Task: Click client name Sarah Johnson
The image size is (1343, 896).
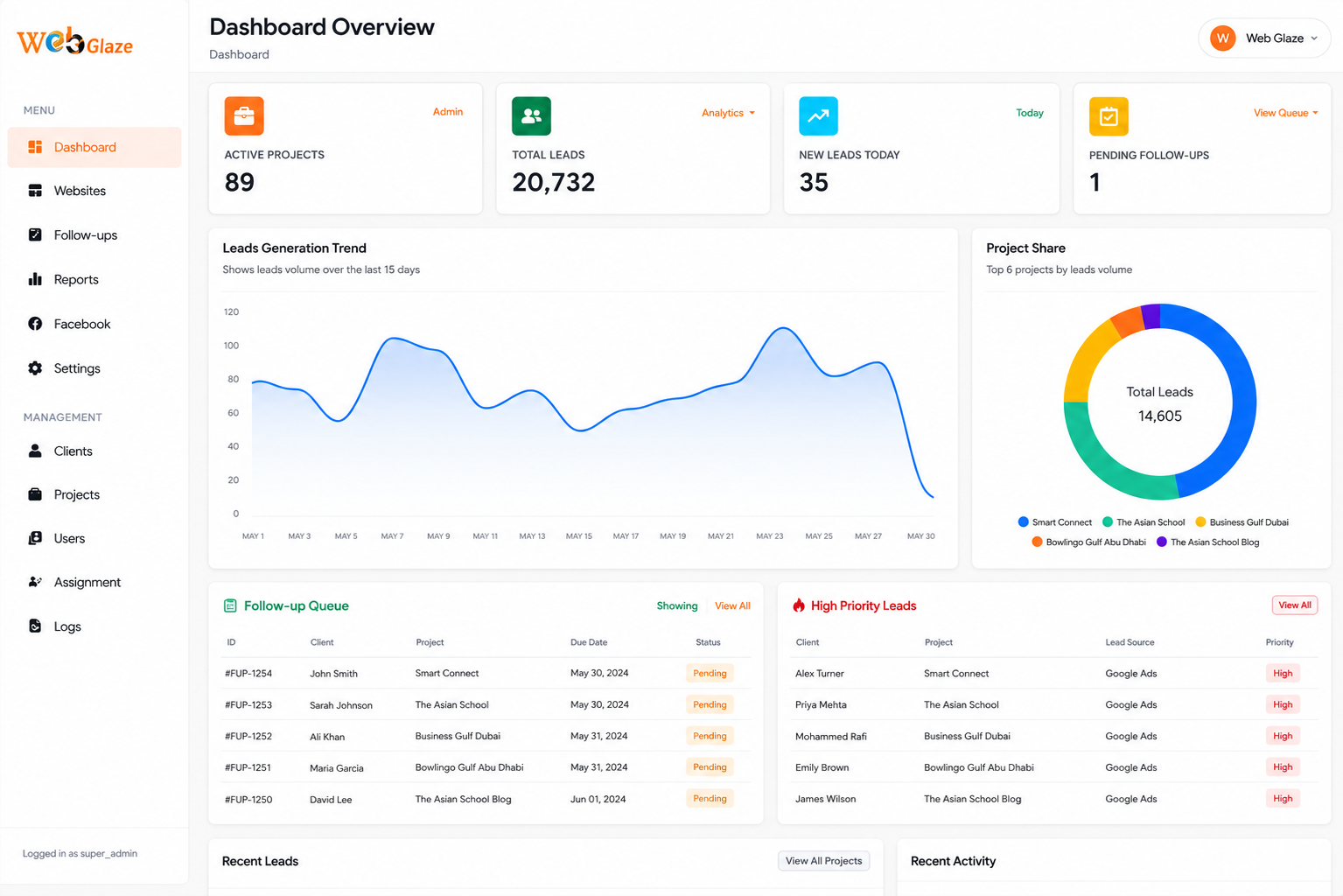Action: click(x=341, y=705)
